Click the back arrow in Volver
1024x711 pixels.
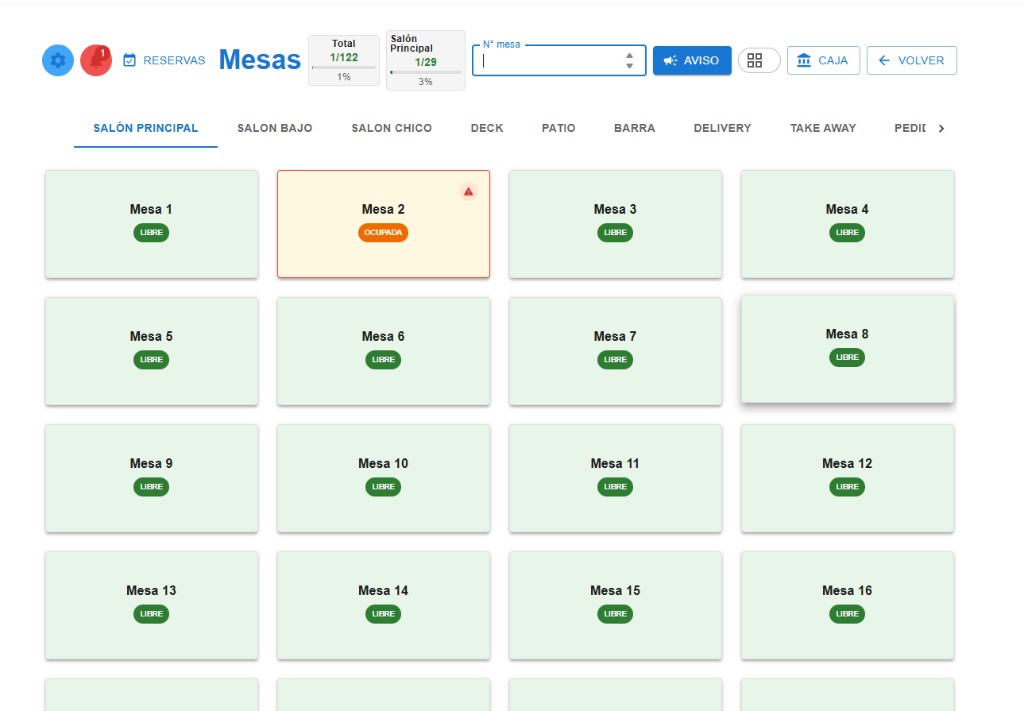(884, 60)
